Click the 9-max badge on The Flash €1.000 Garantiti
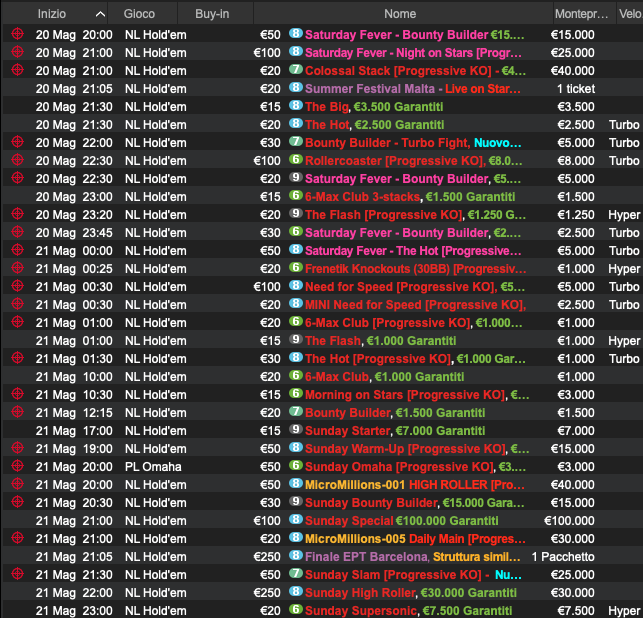The height and width of the screenshot is (618, 643). coord(296,340)
